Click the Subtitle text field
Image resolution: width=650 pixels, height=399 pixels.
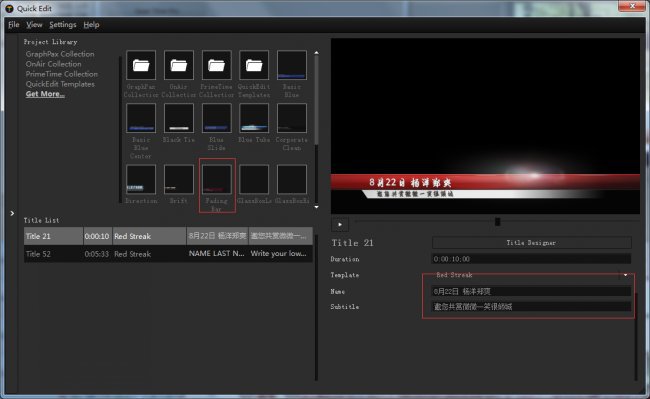coord(531,307)
